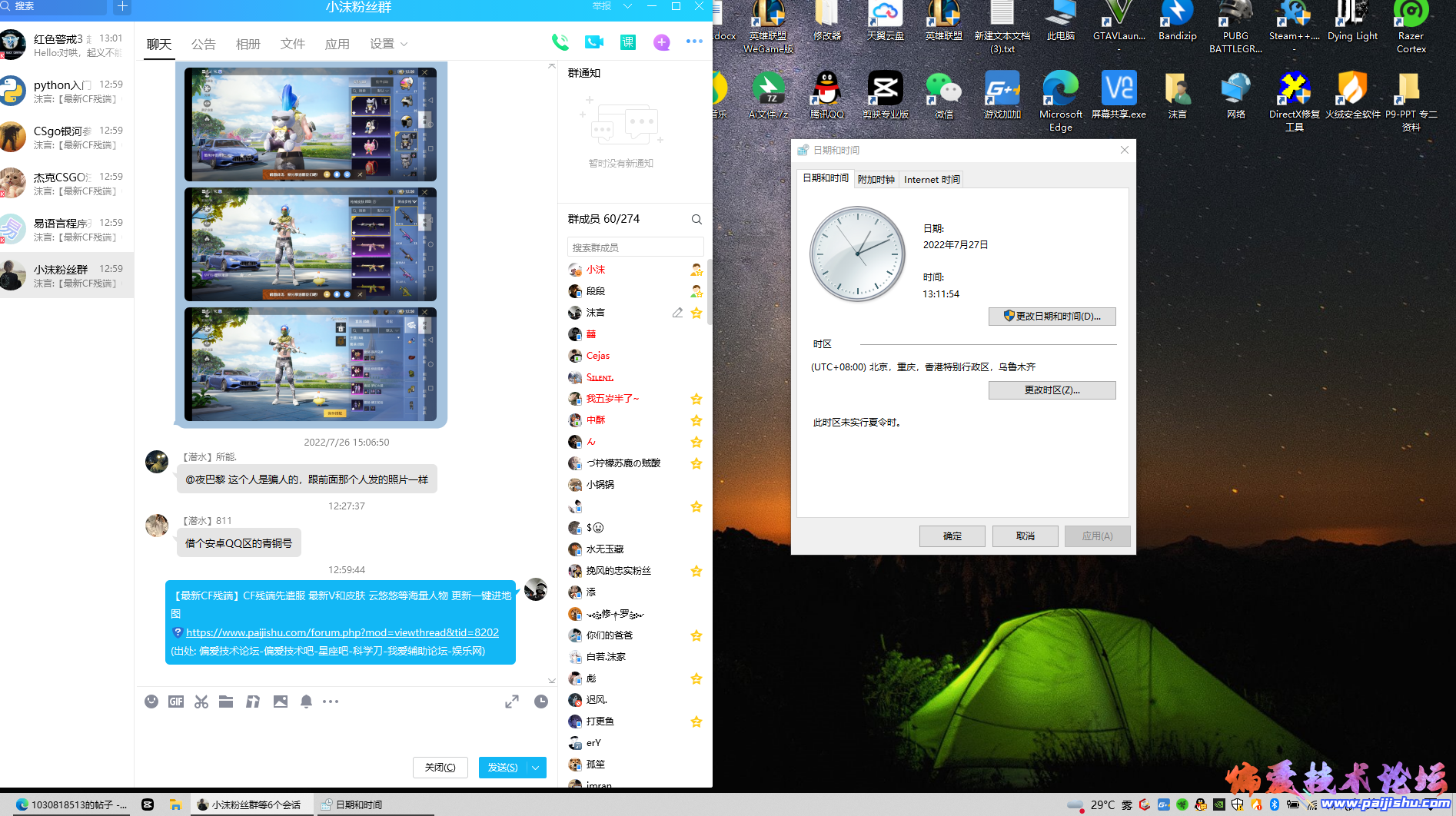Viewport: 1456px width, 816px height.
Task: Start a voice call in QQ group
Action: coord(560,42)
